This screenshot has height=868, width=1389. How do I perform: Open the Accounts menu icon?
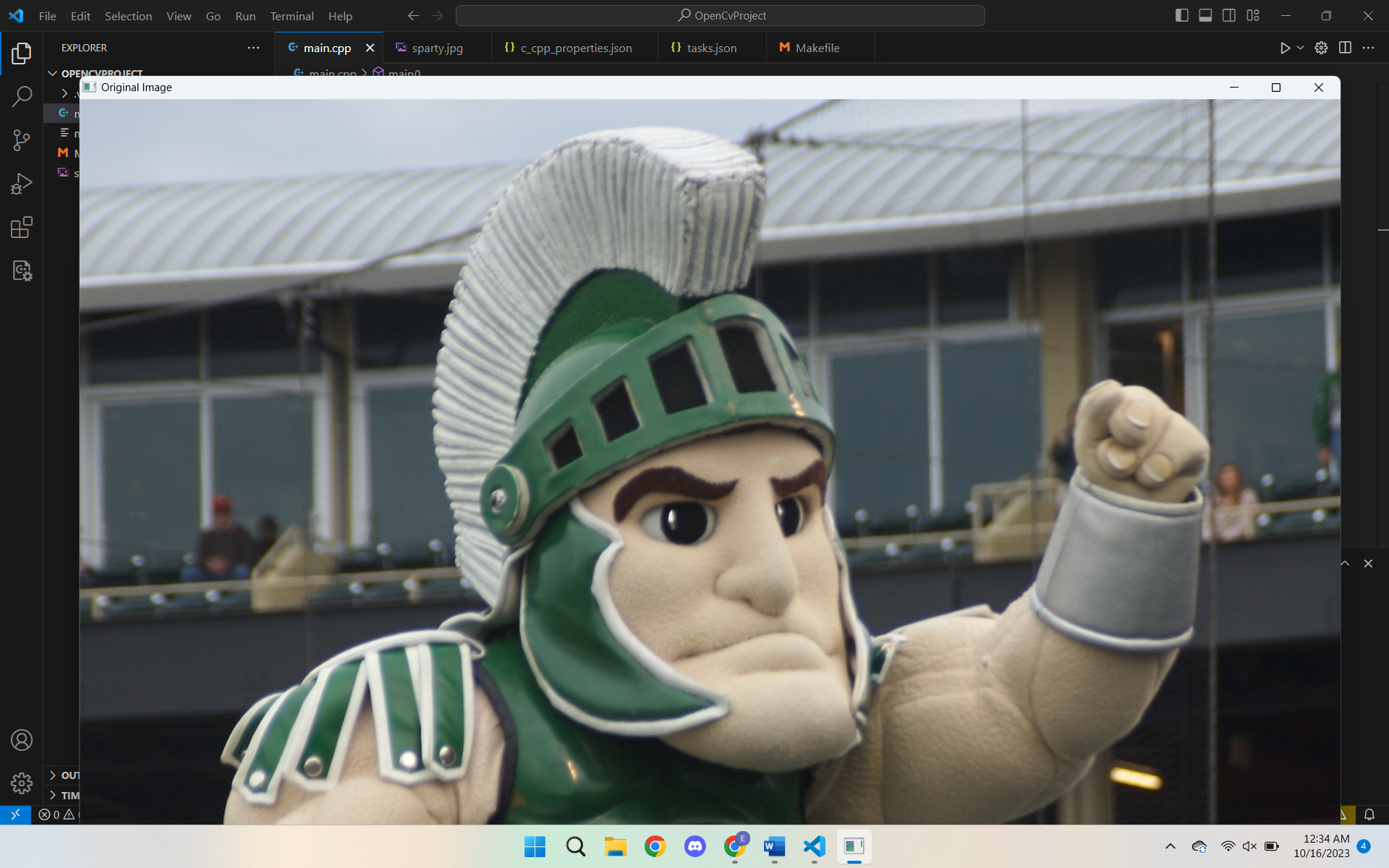(22, 740)
